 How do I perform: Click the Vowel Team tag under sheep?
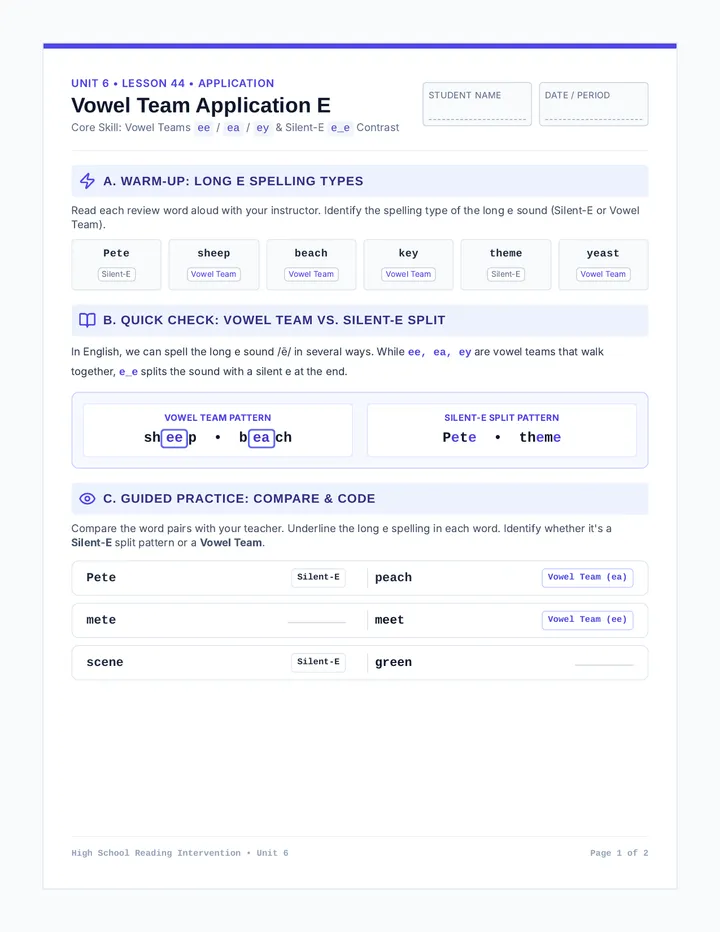[x=213, y=274]
